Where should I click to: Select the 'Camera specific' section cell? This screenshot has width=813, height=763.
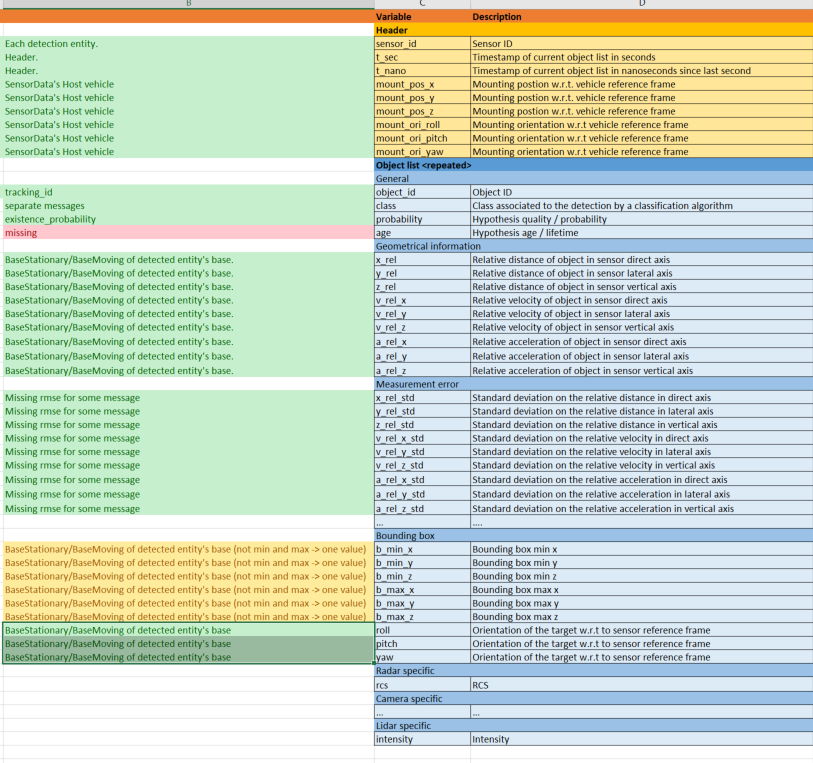point(594,698)
